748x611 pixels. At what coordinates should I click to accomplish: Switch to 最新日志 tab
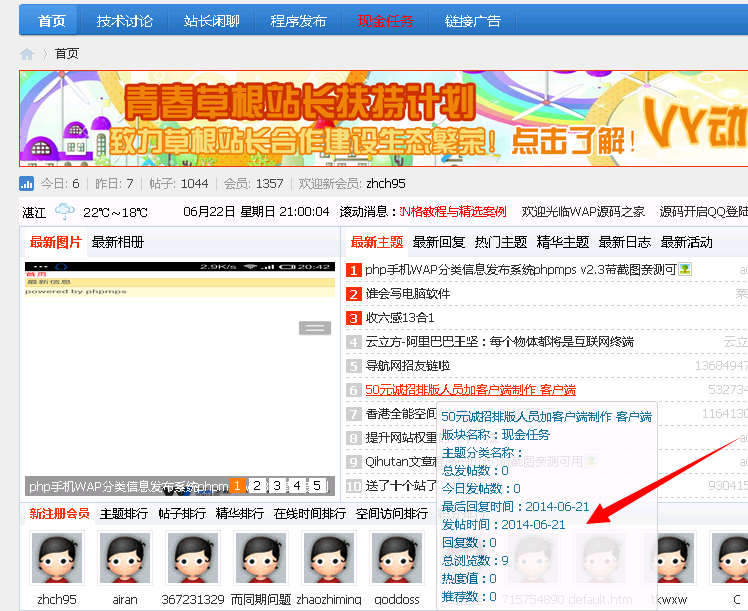624,242
